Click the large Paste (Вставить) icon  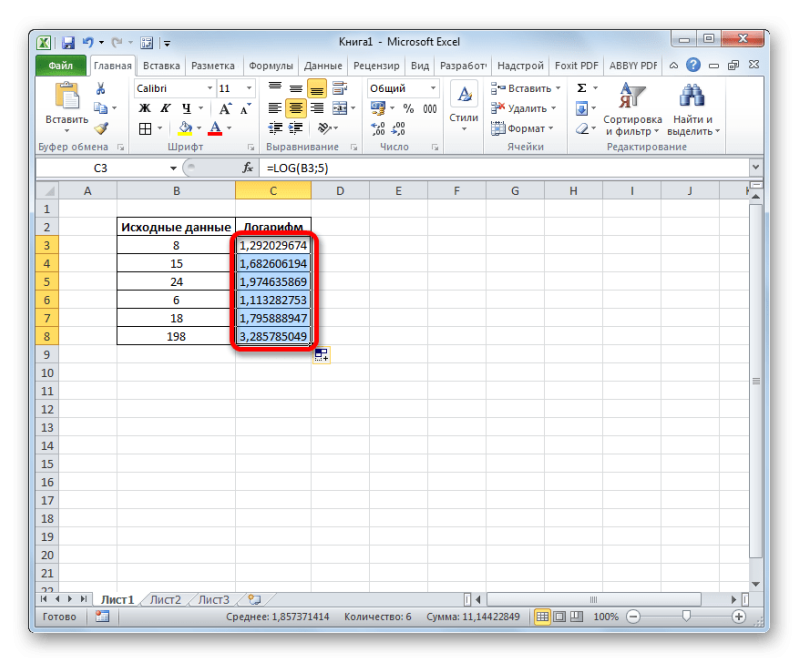pos(67,96)
